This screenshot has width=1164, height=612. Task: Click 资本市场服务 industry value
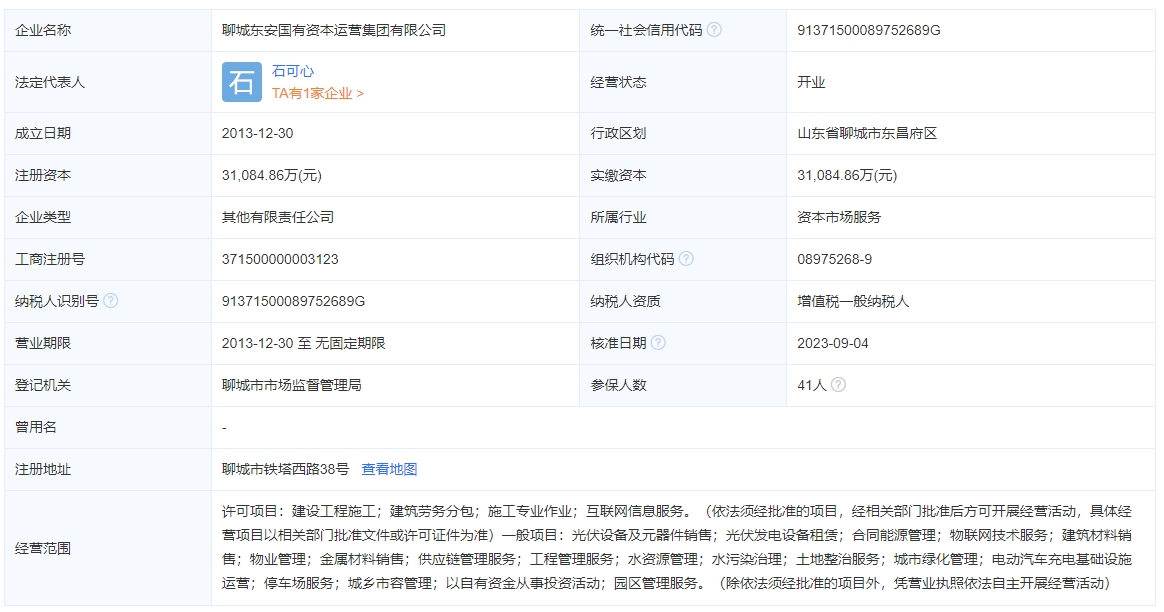[x=839, y=218]
